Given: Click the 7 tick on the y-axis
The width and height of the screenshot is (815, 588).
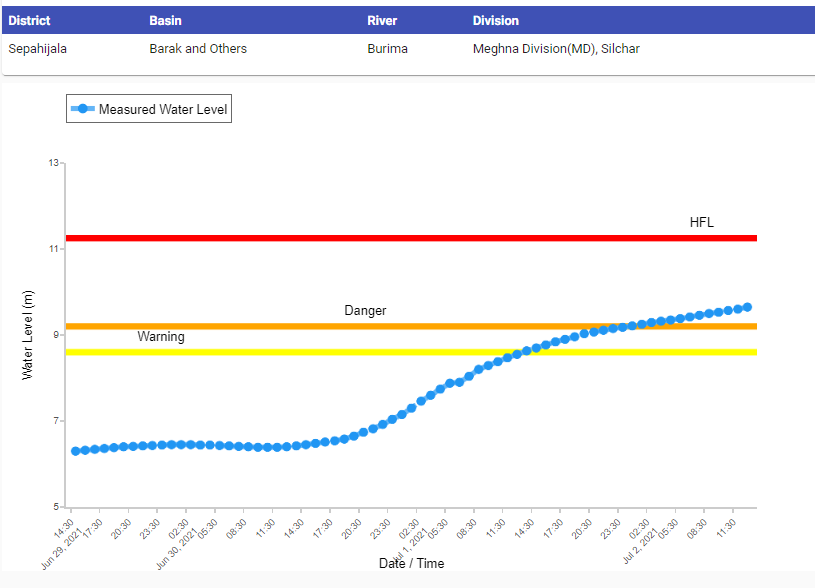Looking at the screenshot, I should (56, 421).
